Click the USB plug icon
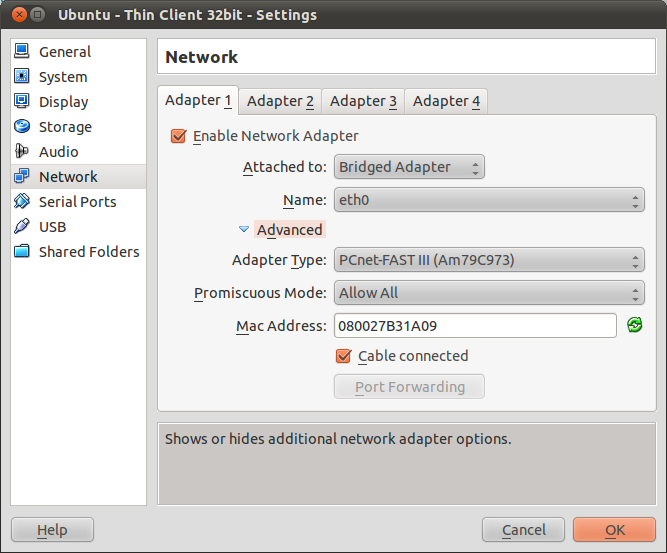This screenshot has width=667, height=553. pyautogui.click(x=22, y=226)
